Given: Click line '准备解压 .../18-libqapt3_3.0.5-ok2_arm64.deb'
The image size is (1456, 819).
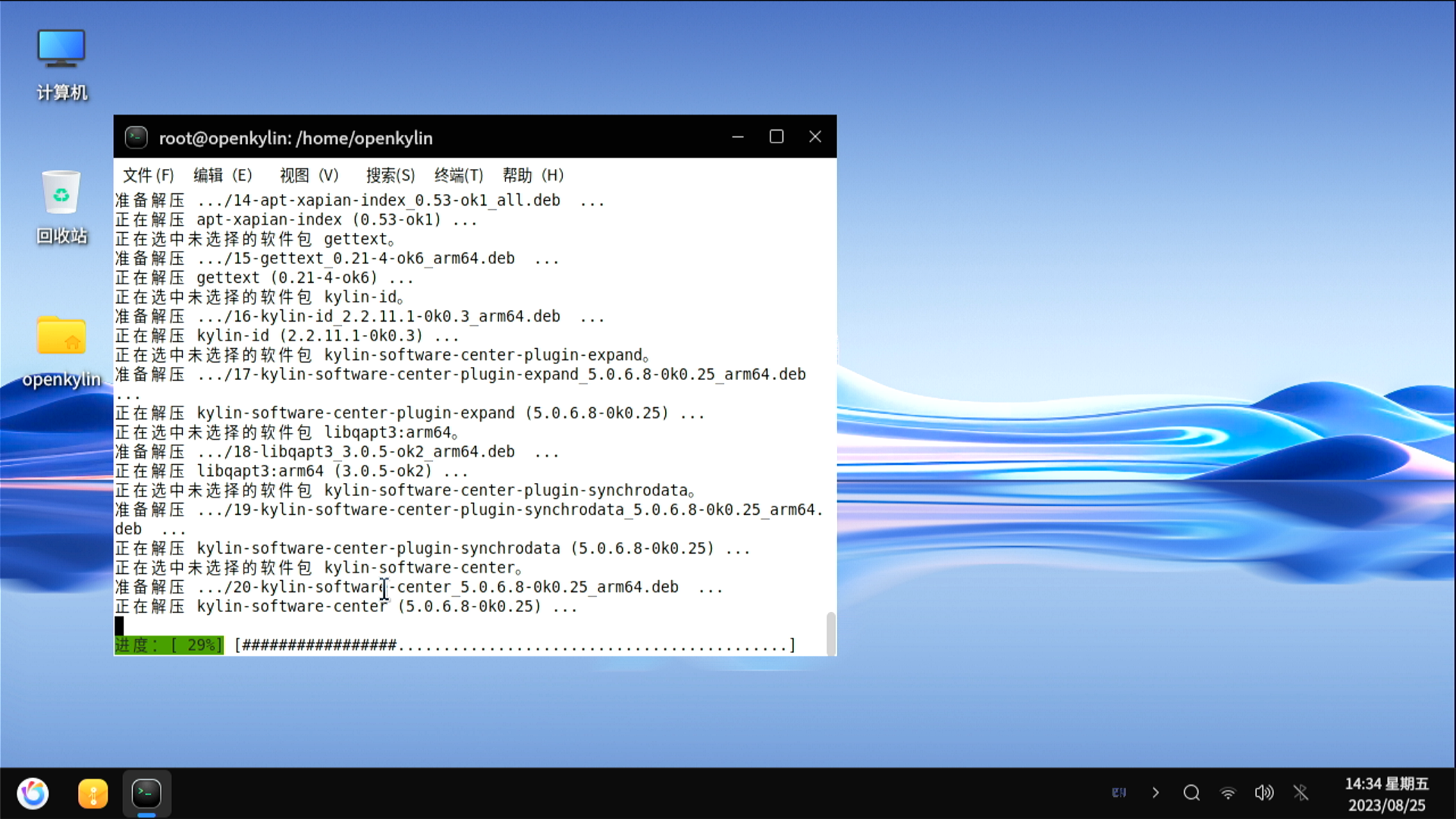Looking at the screenshot, I should coord(337,452).
